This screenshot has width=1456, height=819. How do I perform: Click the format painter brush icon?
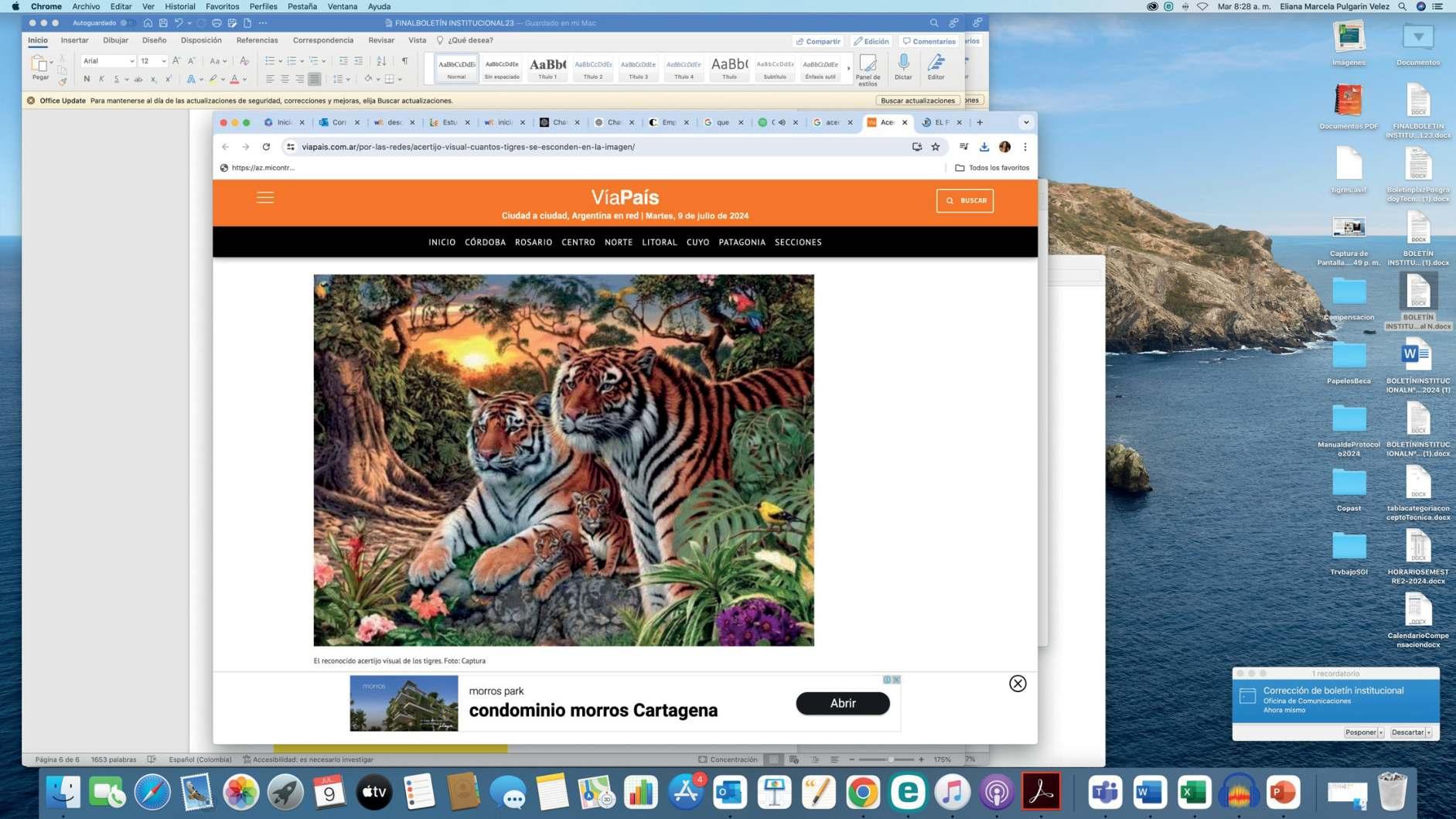point(63,80)
